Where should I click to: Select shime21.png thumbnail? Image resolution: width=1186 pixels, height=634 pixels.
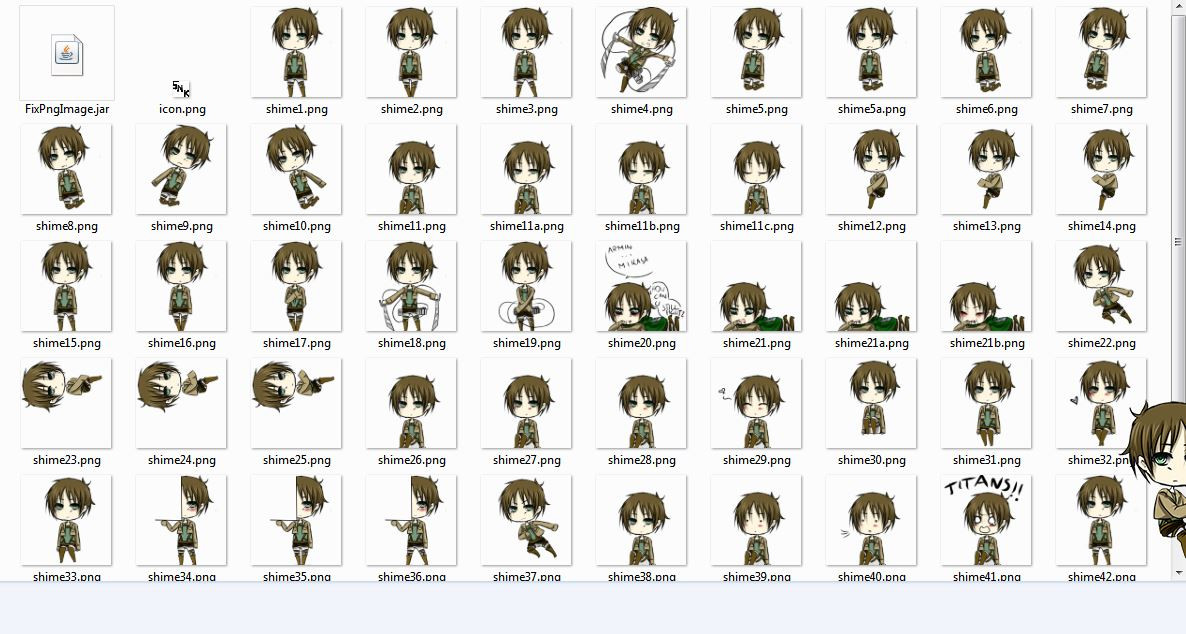(x=756, y=287)
